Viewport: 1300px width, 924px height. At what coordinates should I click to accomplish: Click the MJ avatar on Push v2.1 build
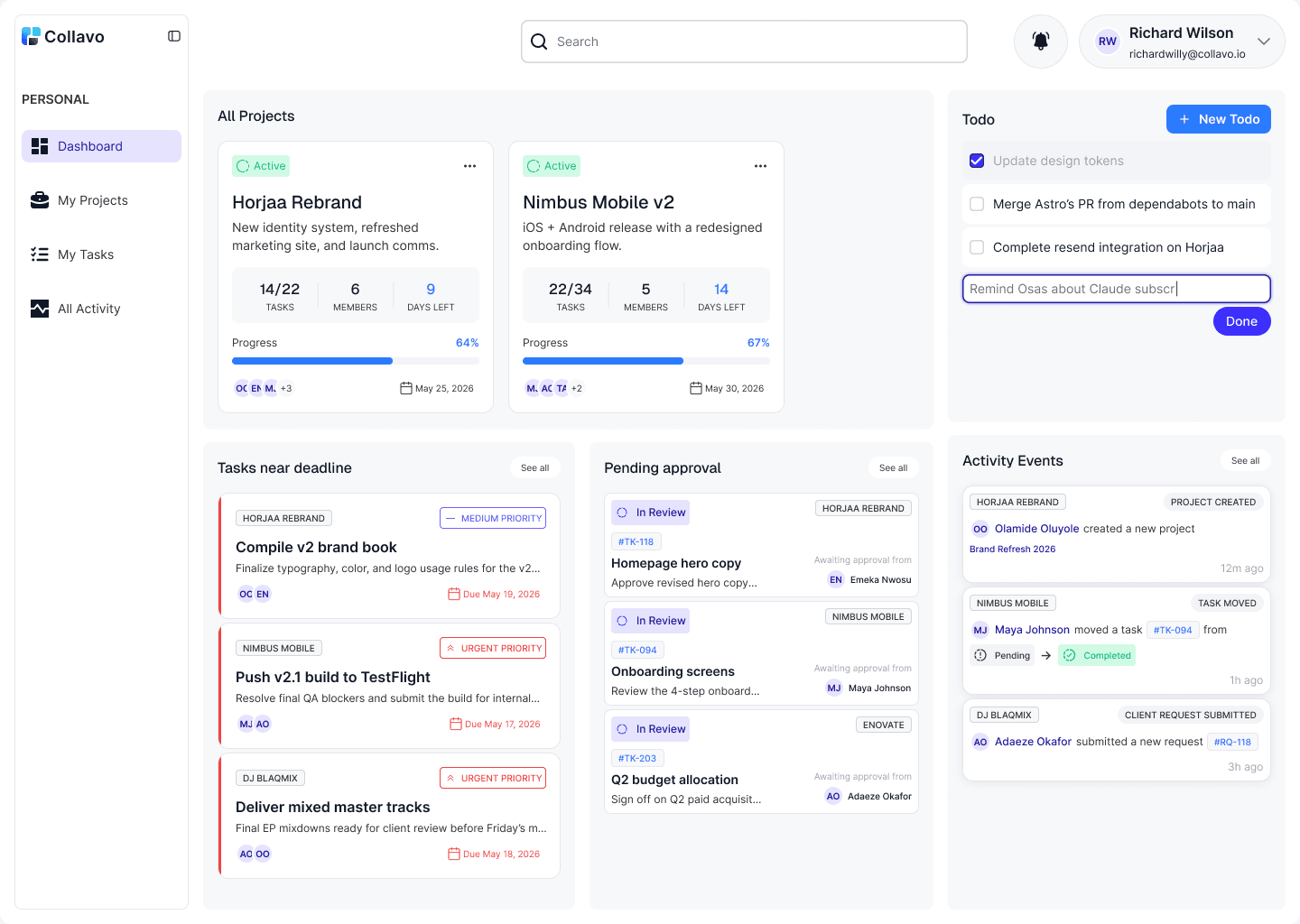(246, 724)
